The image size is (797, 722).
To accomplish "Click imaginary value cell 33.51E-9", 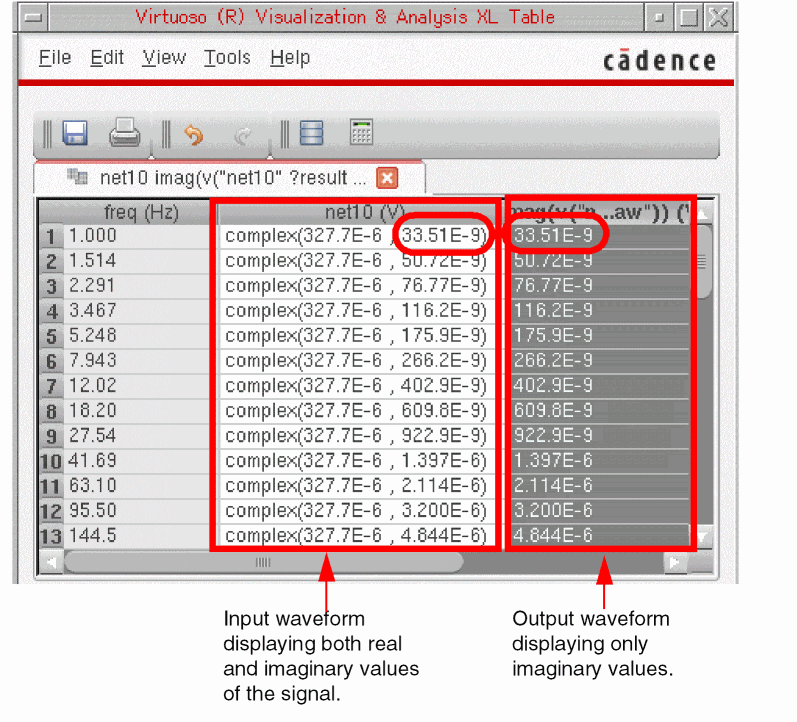I will 600,236.
